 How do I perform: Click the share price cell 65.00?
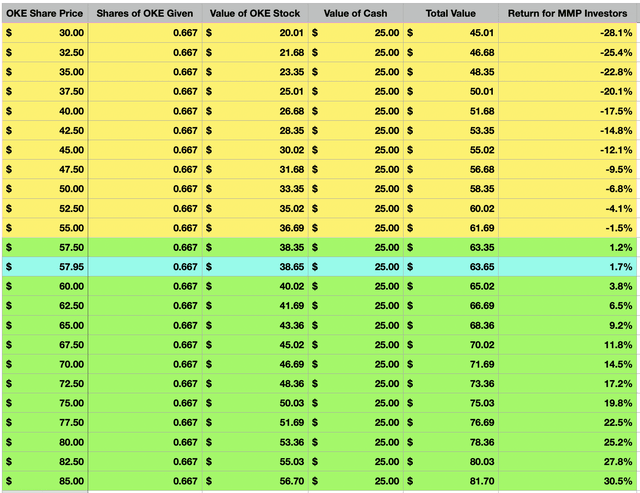click(45, 325)
